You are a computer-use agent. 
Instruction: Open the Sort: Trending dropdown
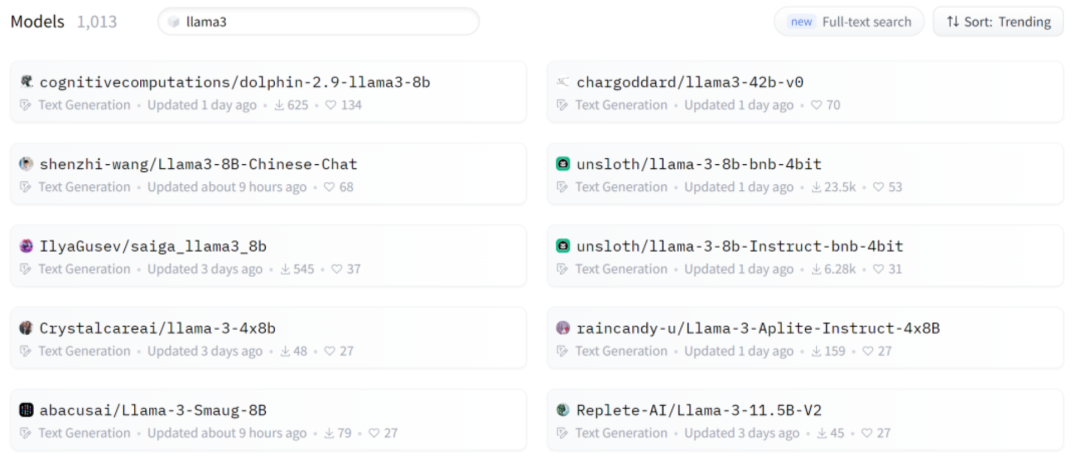pos(998,21)
